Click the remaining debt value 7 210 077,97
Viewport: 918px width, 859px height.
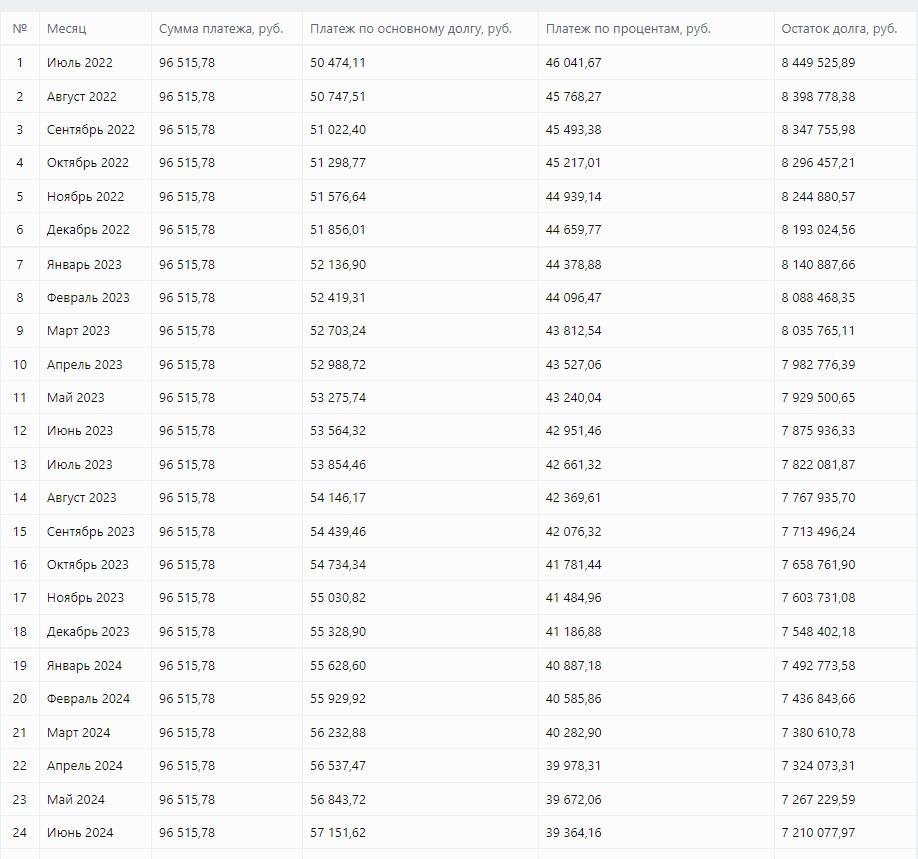(818, 833)
